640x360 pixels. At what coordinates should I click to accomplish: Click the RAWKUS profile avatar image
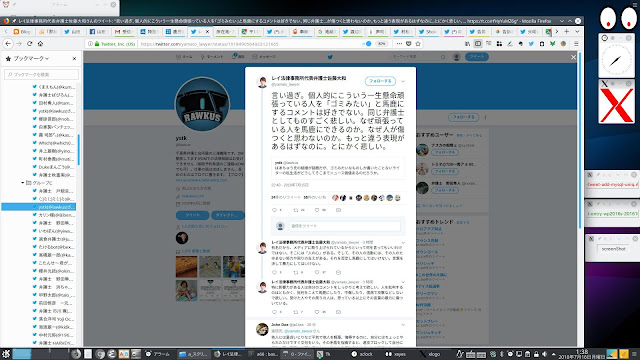click(202, 104)
